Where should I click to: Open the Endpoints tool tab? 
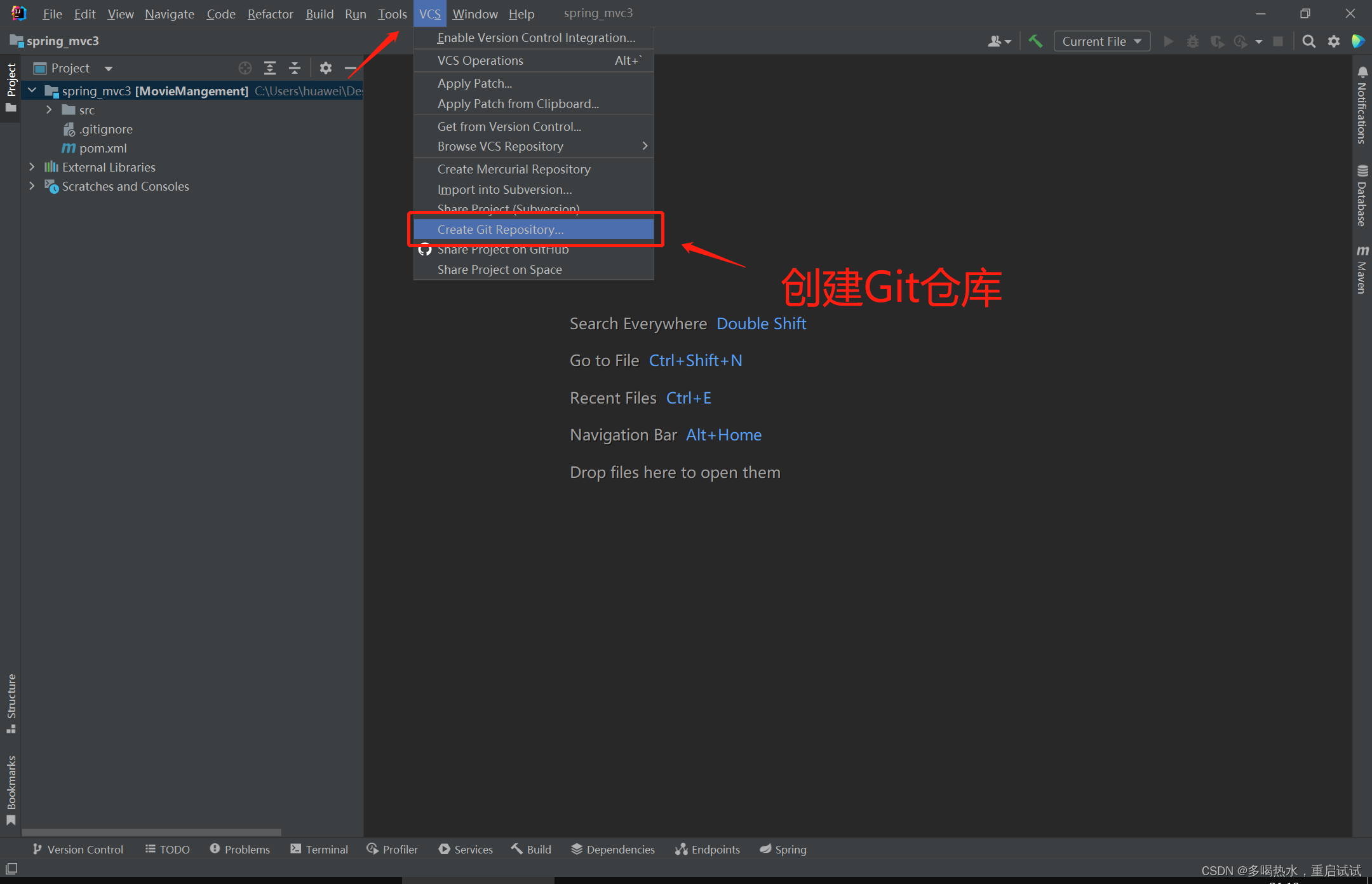708,849
